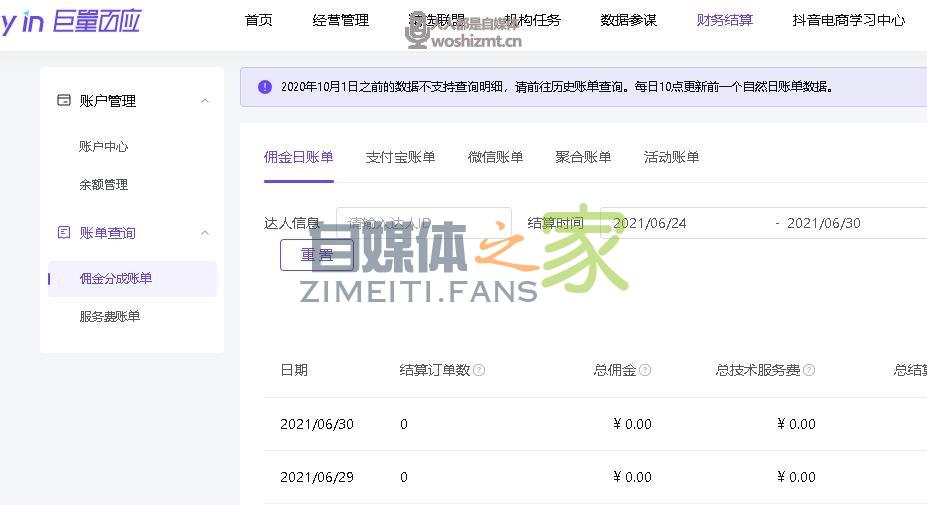Click help icon next to 结算订单数

(x=479, y=370)
